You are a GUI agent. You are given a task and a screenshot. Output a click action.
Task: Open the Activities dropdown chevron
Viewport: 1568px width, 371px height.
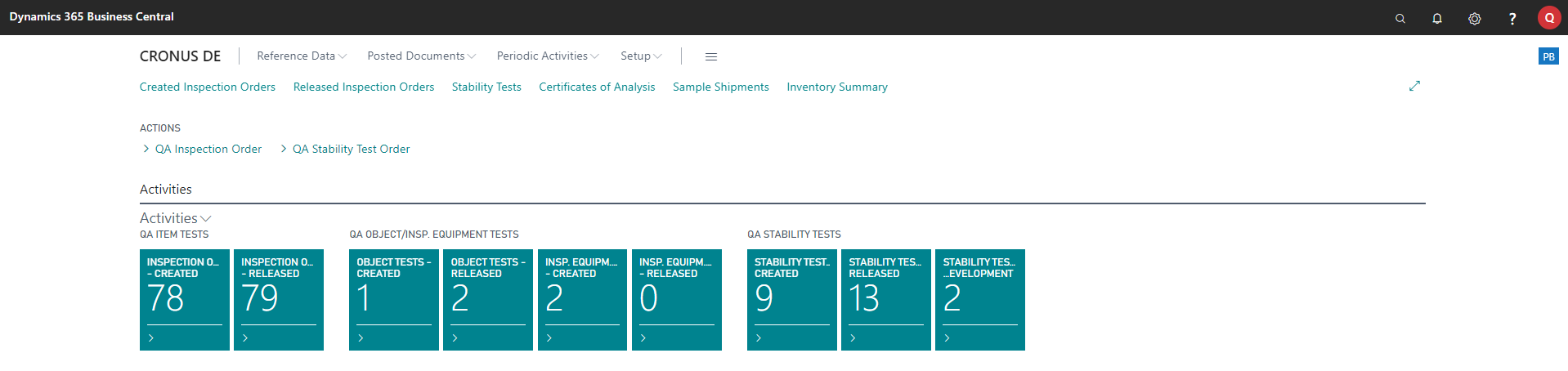coord(206,219)
